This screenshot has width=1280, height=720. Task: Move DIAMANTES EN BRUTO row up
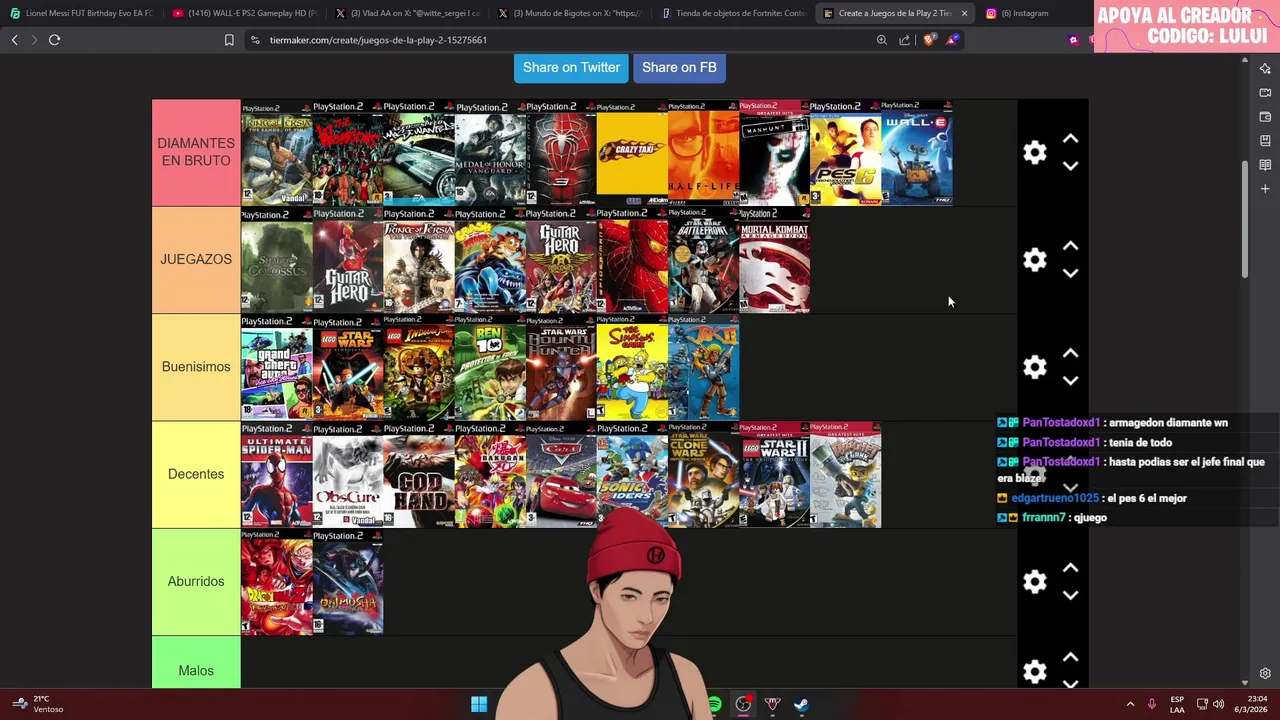click(x=1070, y=139)
